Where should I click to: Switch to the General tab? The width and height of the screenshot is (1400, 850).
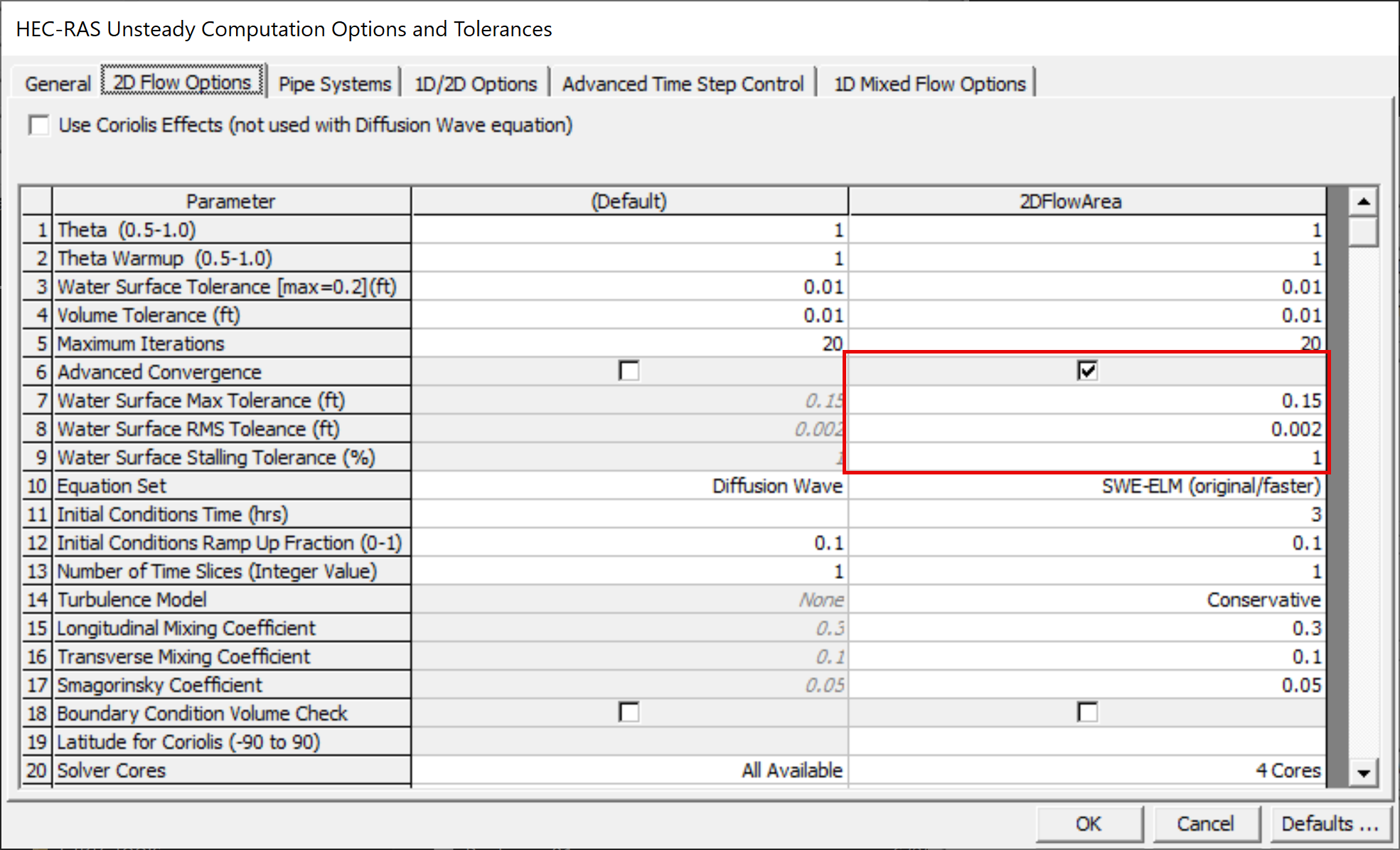58,84
